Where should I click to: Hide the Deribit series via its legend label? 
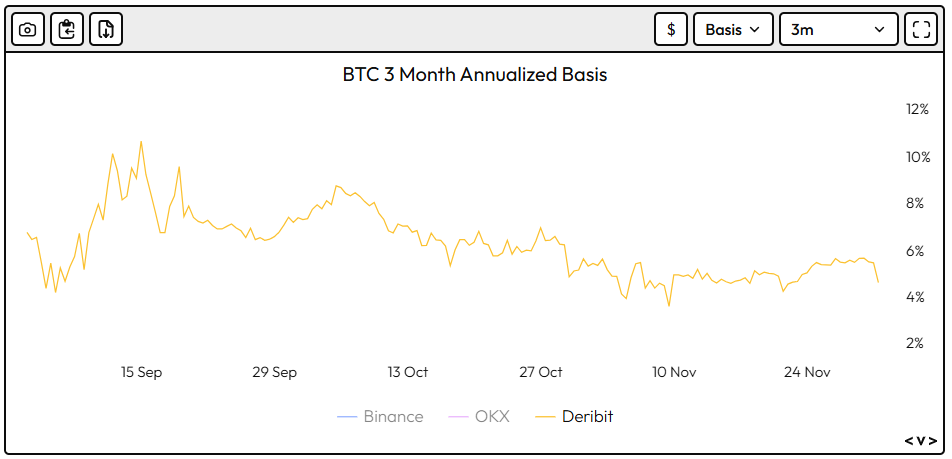(587, 417)
